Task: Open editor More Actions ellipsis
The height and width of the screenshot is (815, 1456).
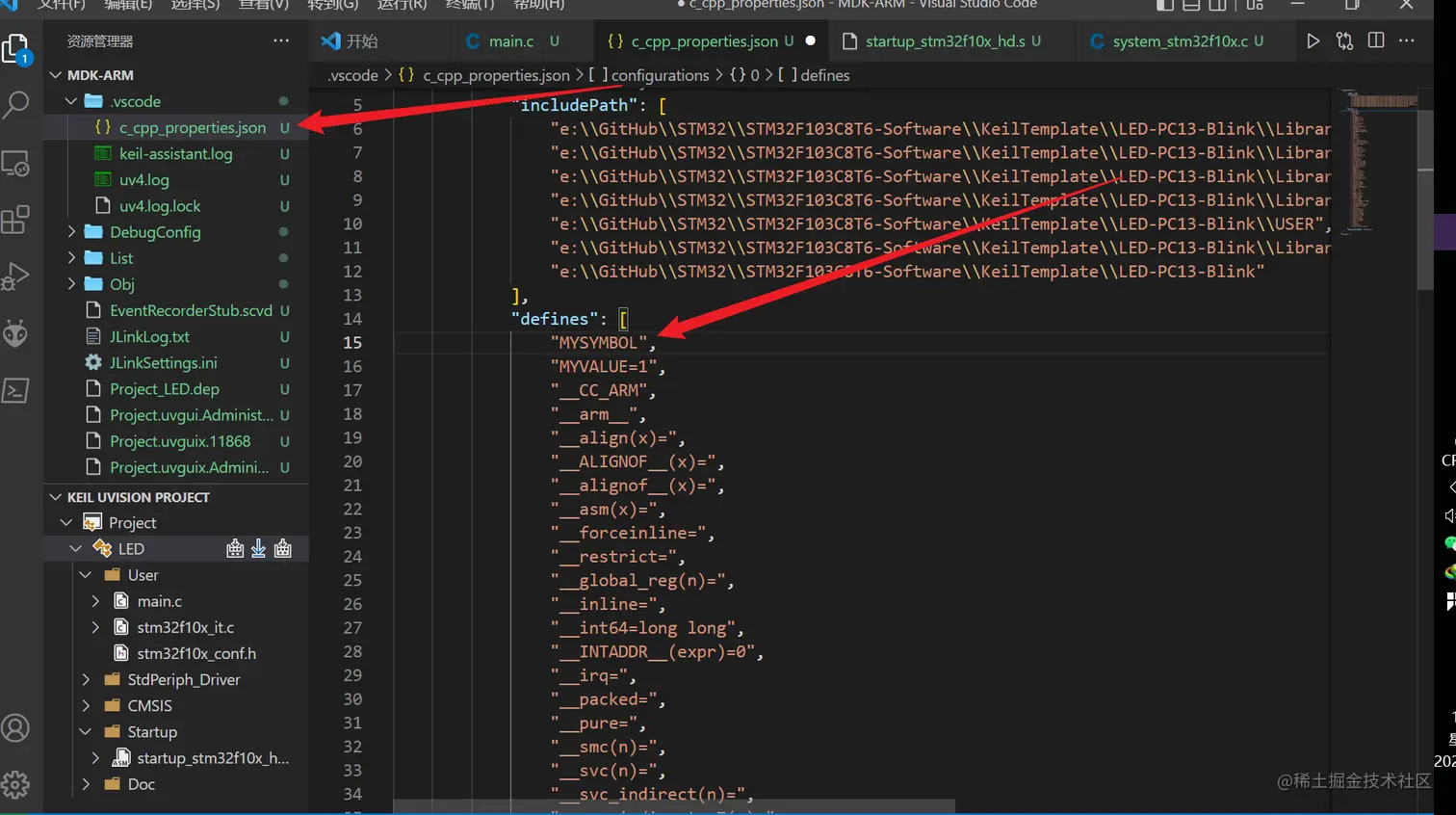Action: (x=1407, y=40)
